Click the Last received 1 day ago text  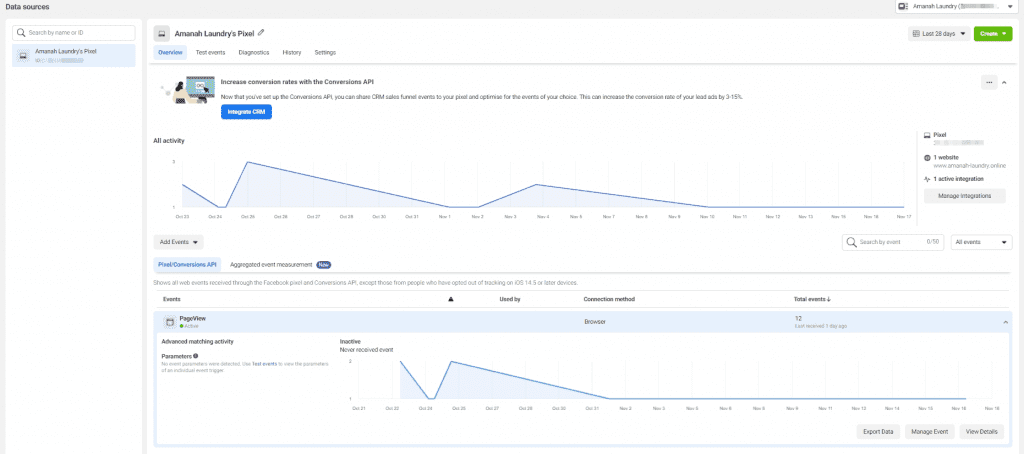(821, 325)
